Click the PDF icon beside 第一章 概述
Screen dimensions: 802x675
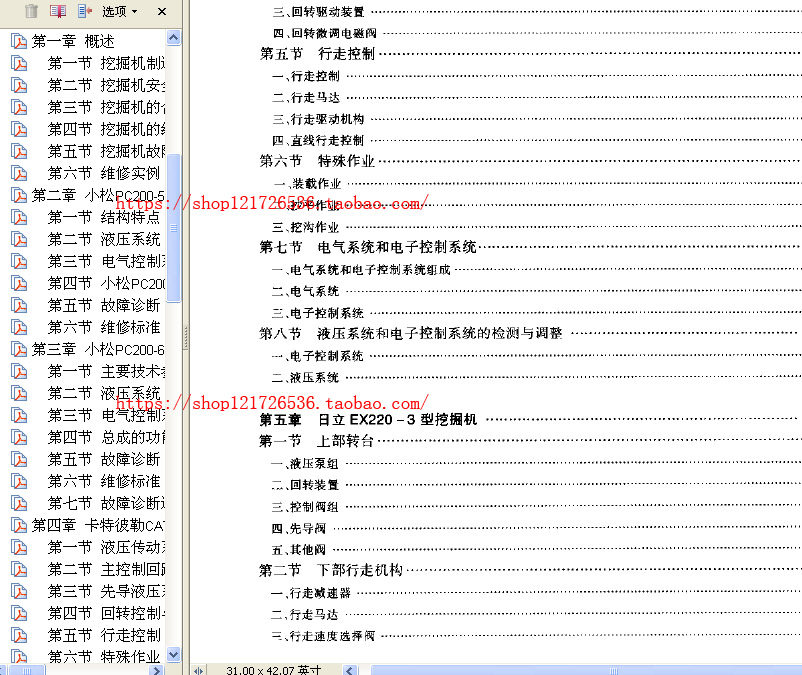(x=20, y=41)
